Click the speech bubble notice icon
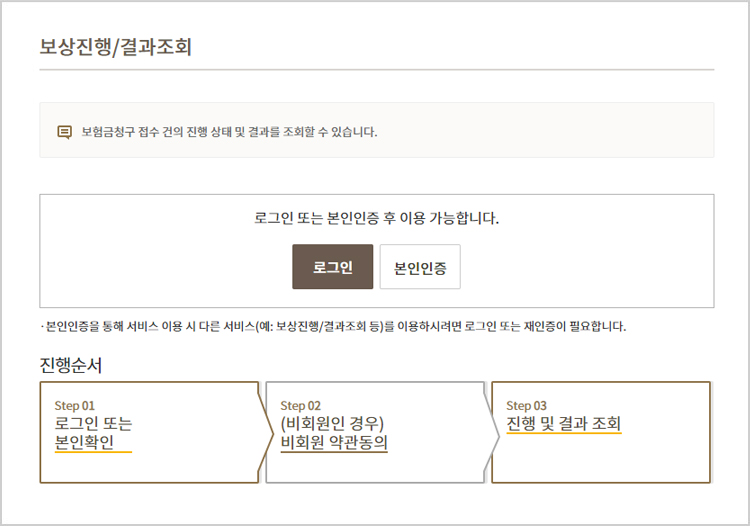Screen dimensions: 750x526 (65, 131)
